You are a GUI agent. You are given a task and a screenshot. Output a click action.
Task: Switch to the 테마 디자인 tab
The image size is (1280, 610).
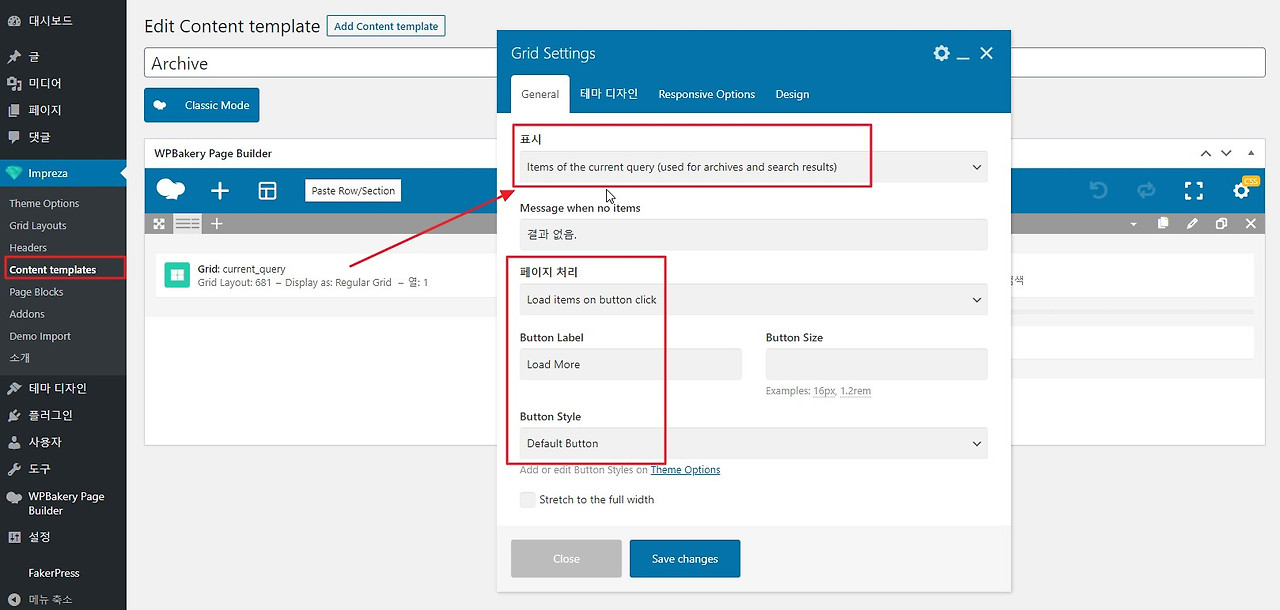coord(609,94)
